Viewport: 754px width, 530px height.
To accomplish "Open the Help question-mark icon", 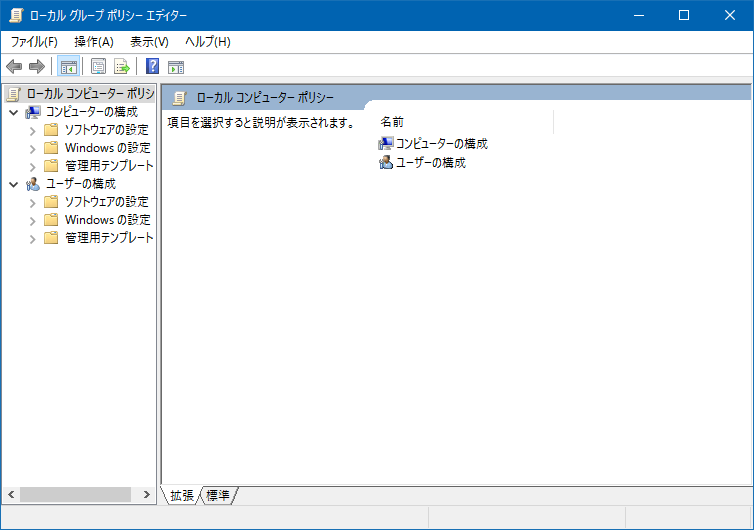I will coord(152,66).
